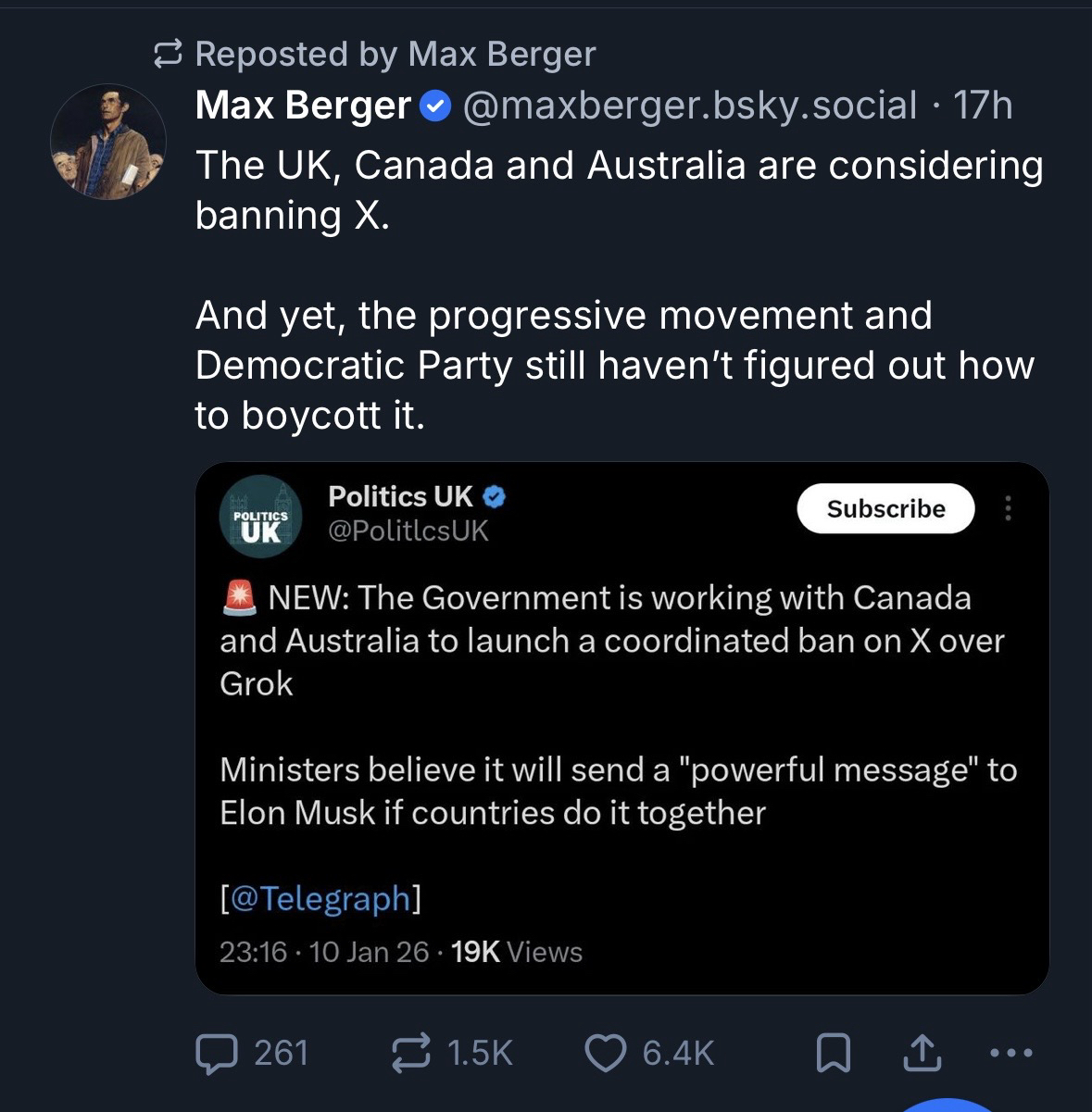This screenshot has width=1092, height=1112.
Task: Tap the repost arrows icon
Action: [x=412, y=1053]
